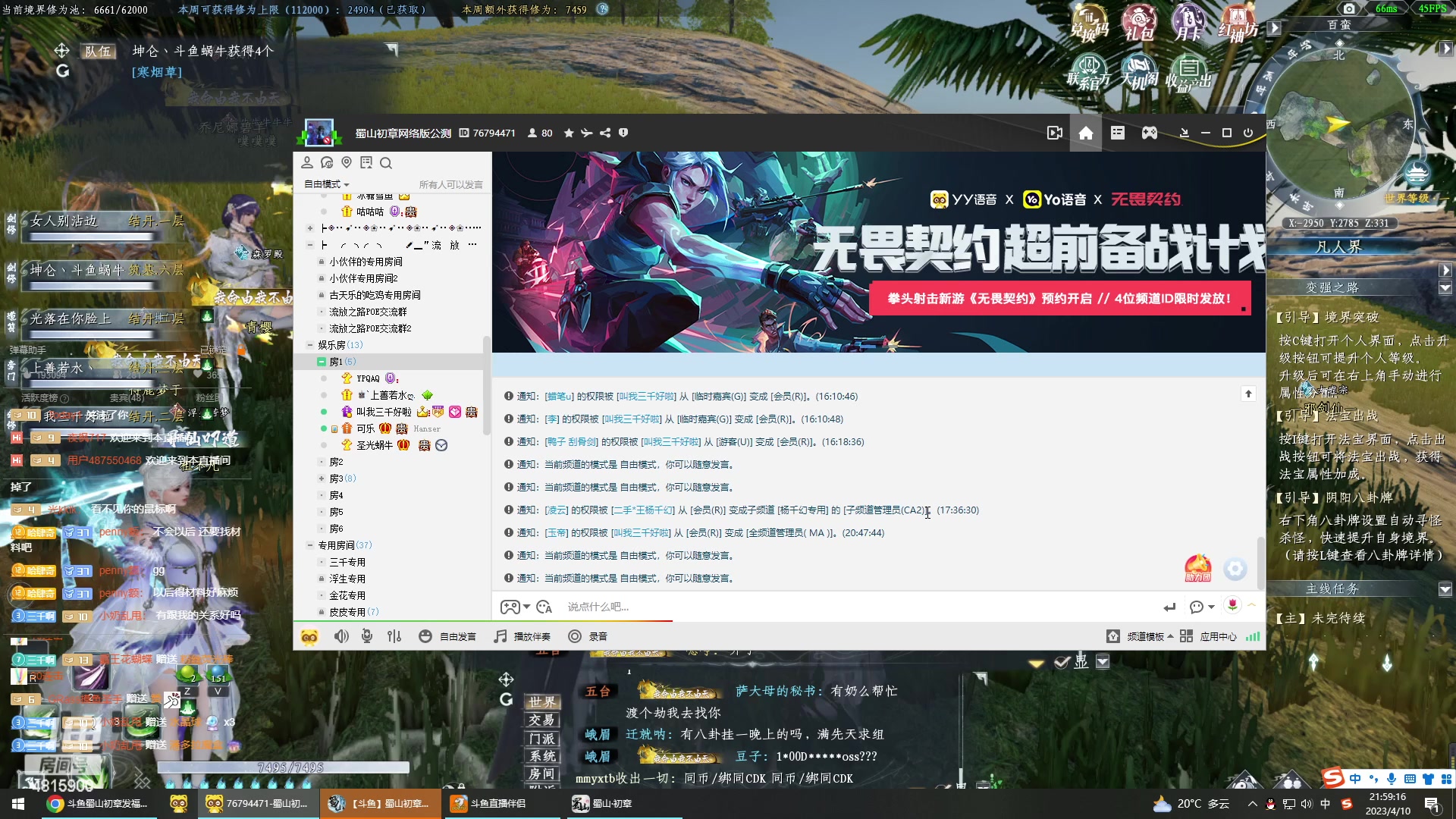Viewport: 1456px width, 819px height.
Task: Open the 红袖坊 shop icon
Action: (x=1238, y=23)
